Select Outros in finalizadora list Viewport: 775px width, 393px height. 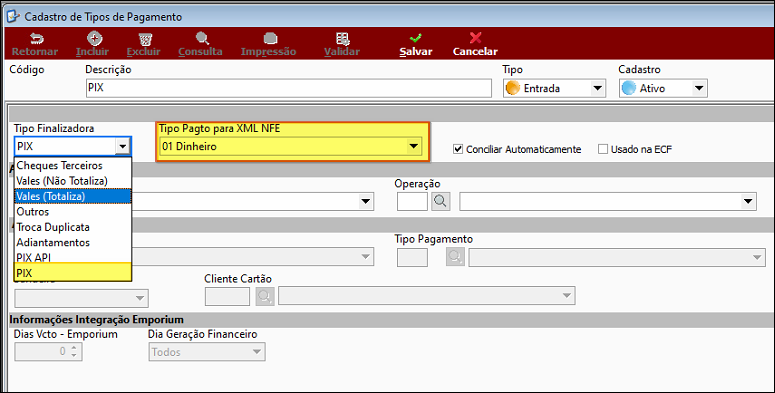point(73,212)
